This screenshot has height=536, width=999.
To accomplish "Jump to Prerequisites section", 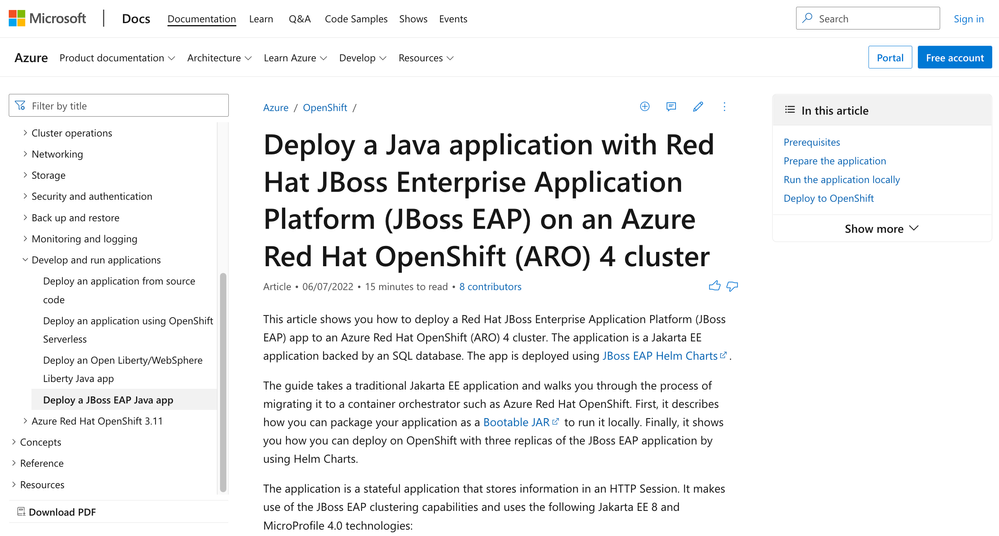I will point(812,141).
